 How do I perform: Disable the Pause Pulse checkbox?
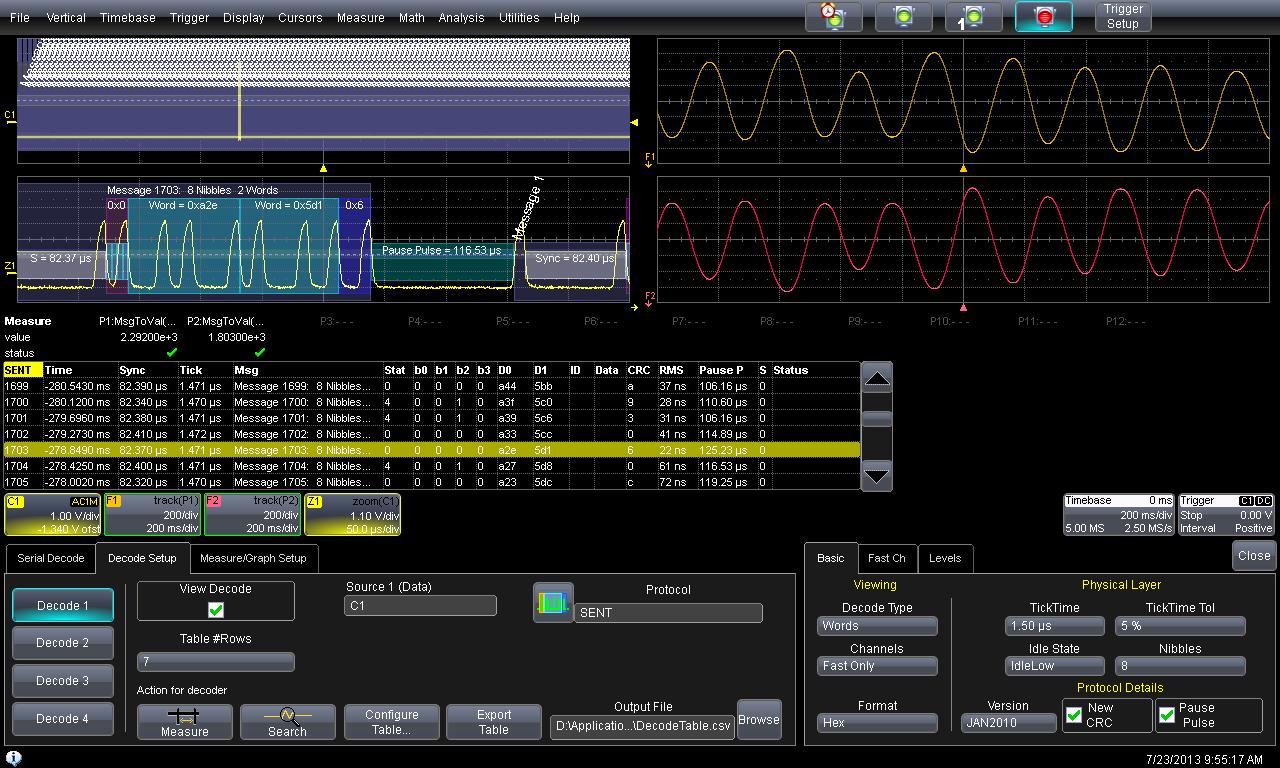coord(1167,715)
